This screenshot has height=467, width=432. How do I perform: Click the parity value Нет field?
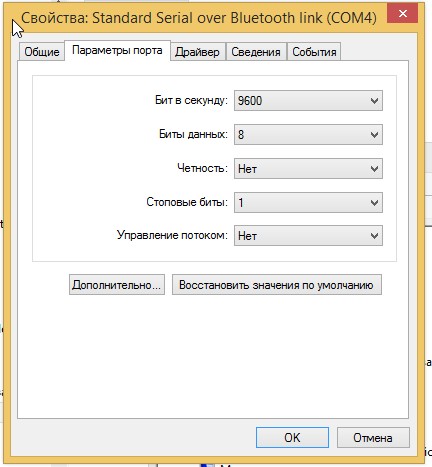point(308,169)
